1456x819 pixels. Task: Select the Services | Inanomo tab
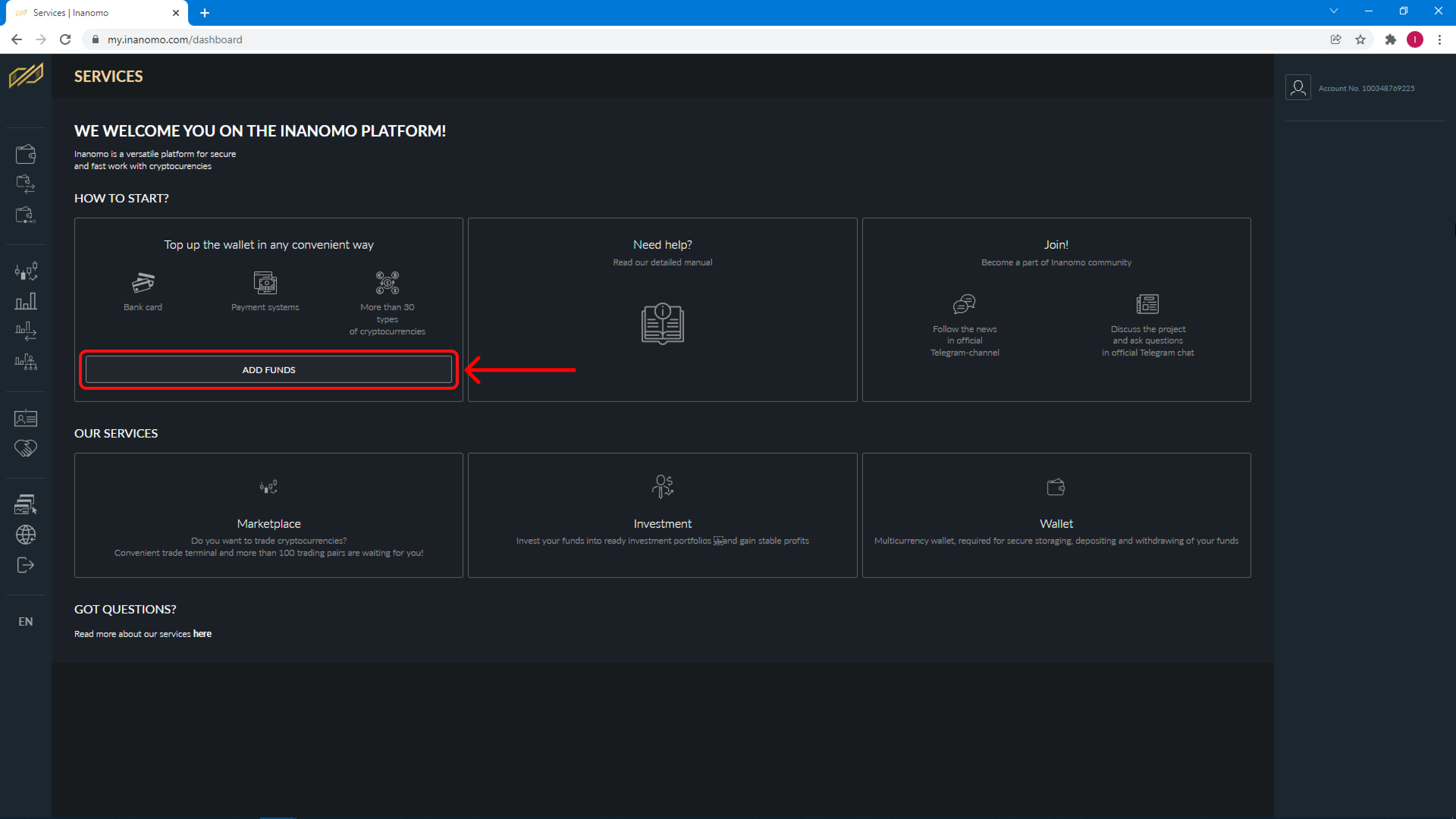pyautogui.click(x=97, y=13)
